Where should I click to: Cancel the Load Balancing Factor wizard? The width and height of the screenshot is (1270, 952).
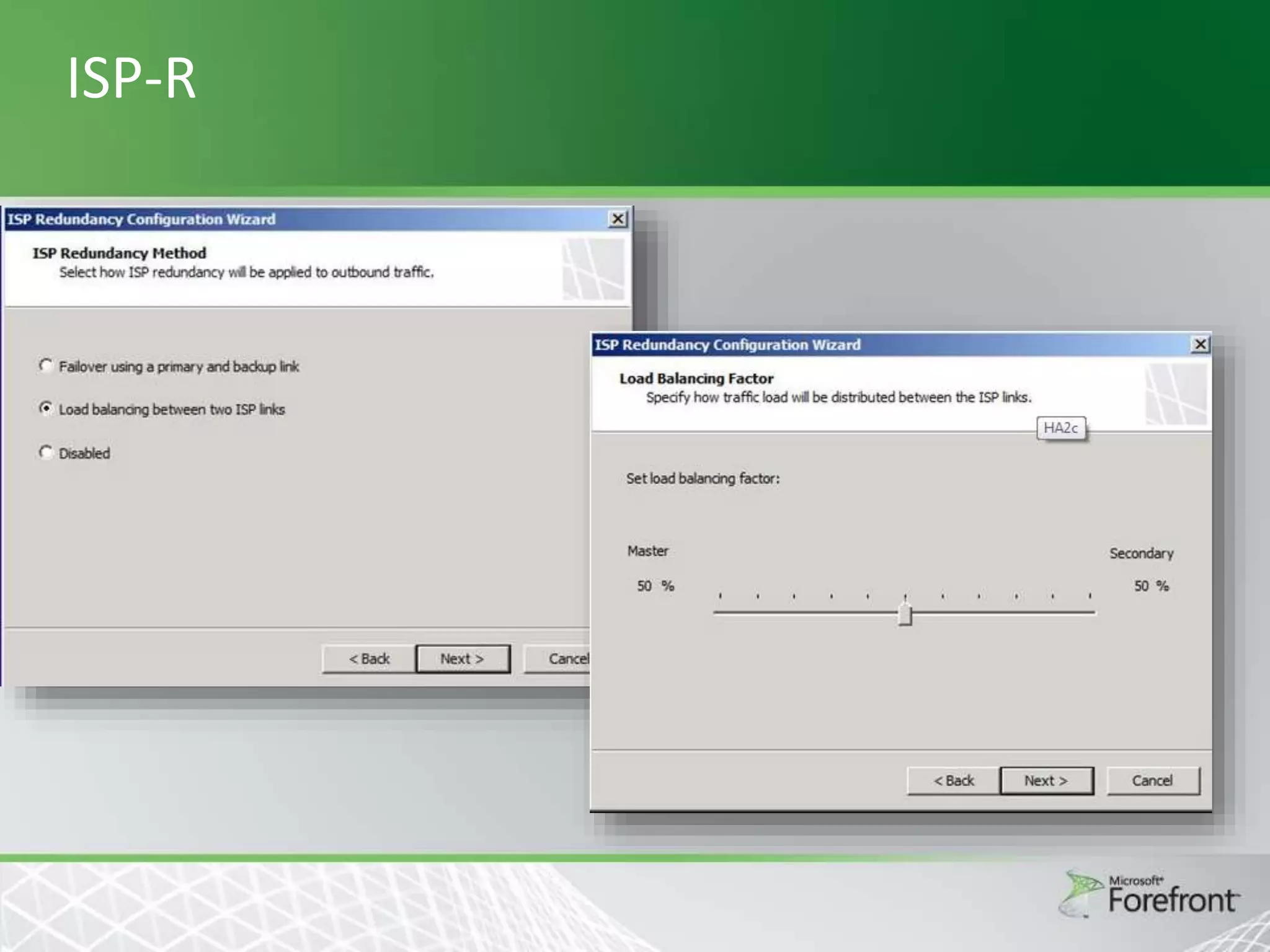pyautogui.click(x=1153, y=781)
